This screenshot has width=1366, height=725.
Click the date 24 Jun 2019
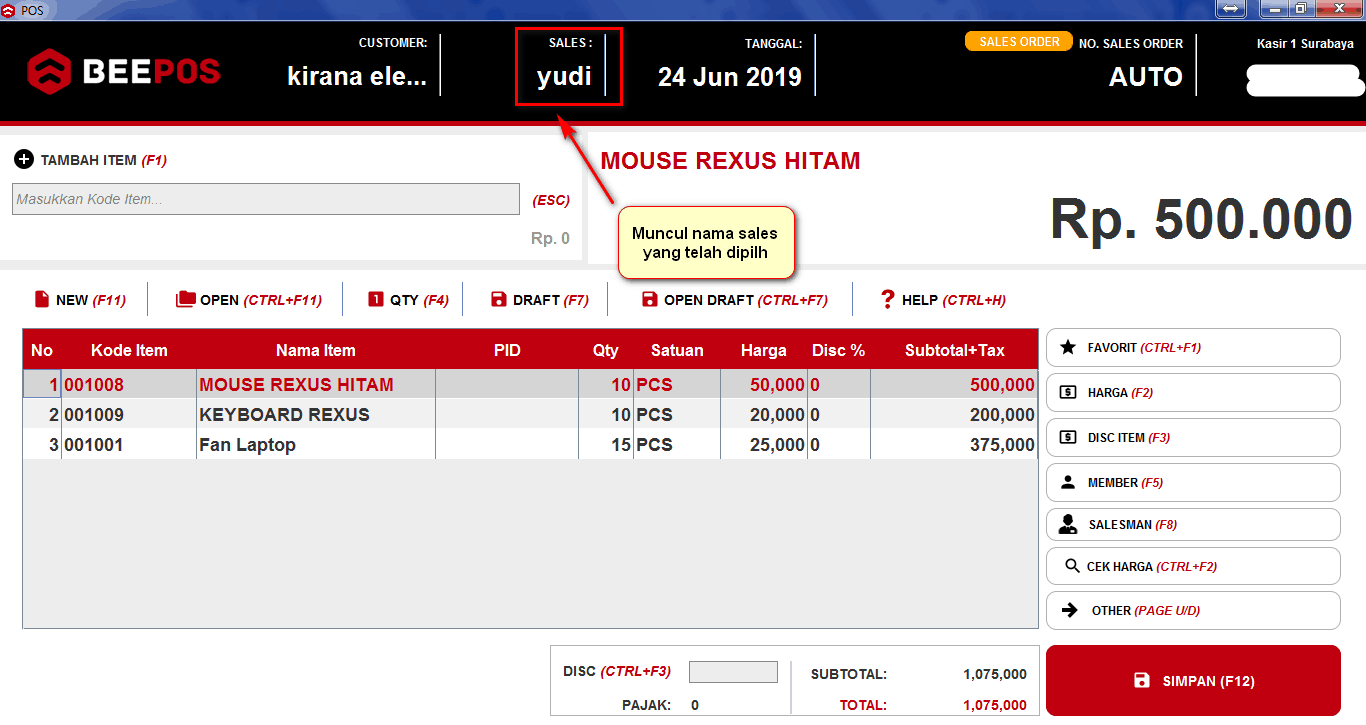[730, 77]
